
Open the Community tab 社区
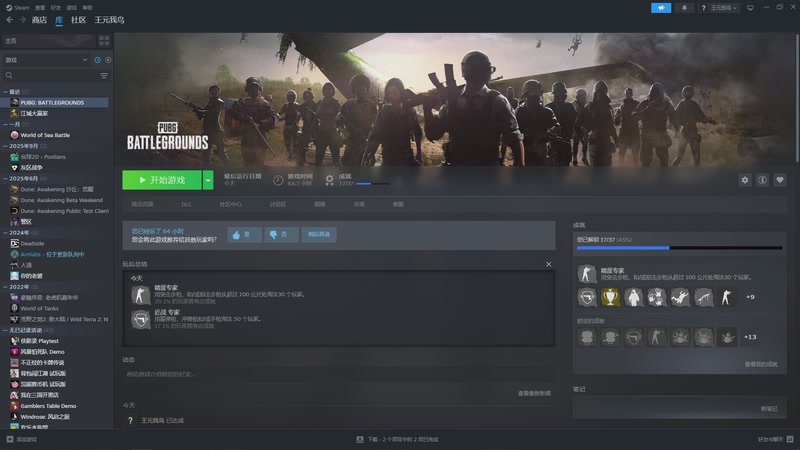[x=79, y=20]
